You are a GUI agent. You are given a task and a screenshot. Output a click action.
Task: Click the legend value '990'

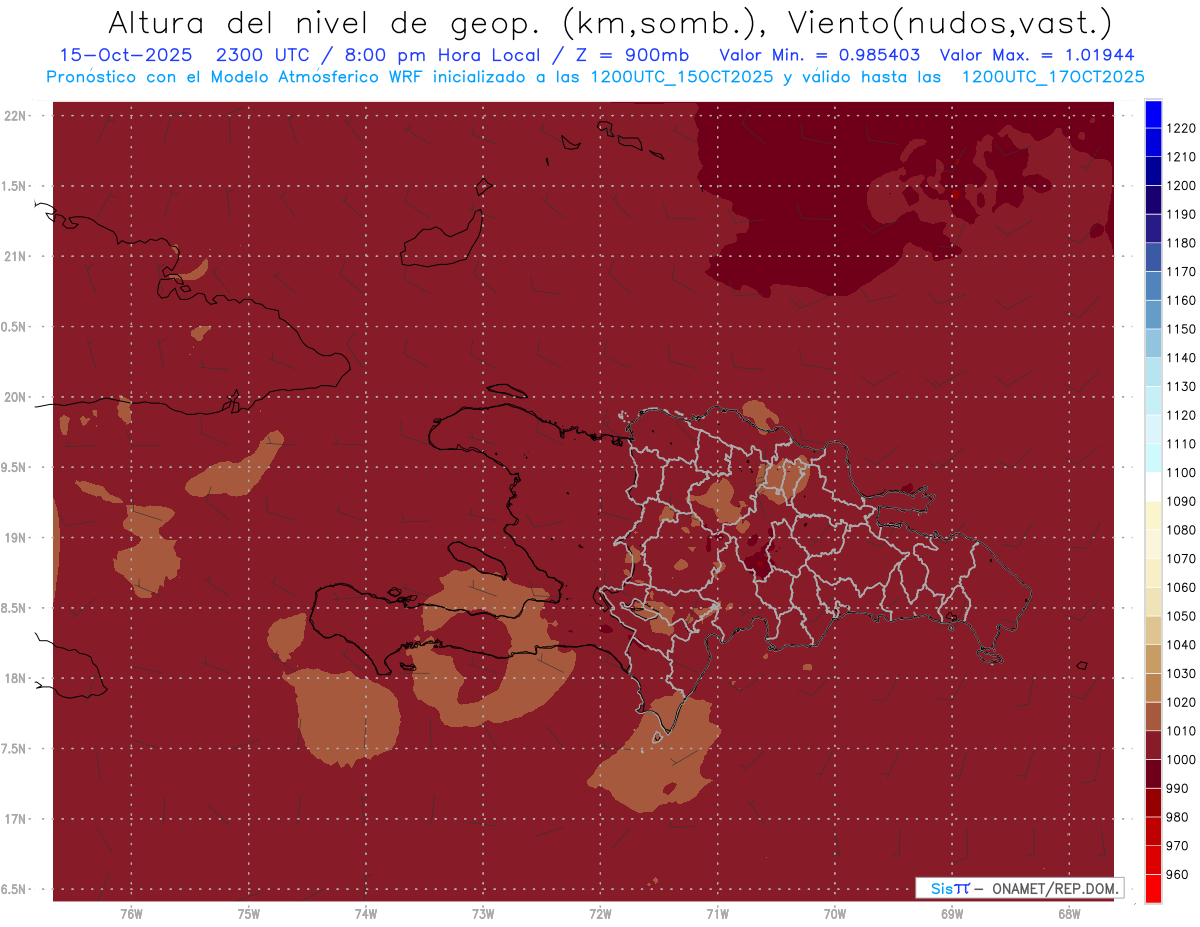click(x=1179, y=789)
